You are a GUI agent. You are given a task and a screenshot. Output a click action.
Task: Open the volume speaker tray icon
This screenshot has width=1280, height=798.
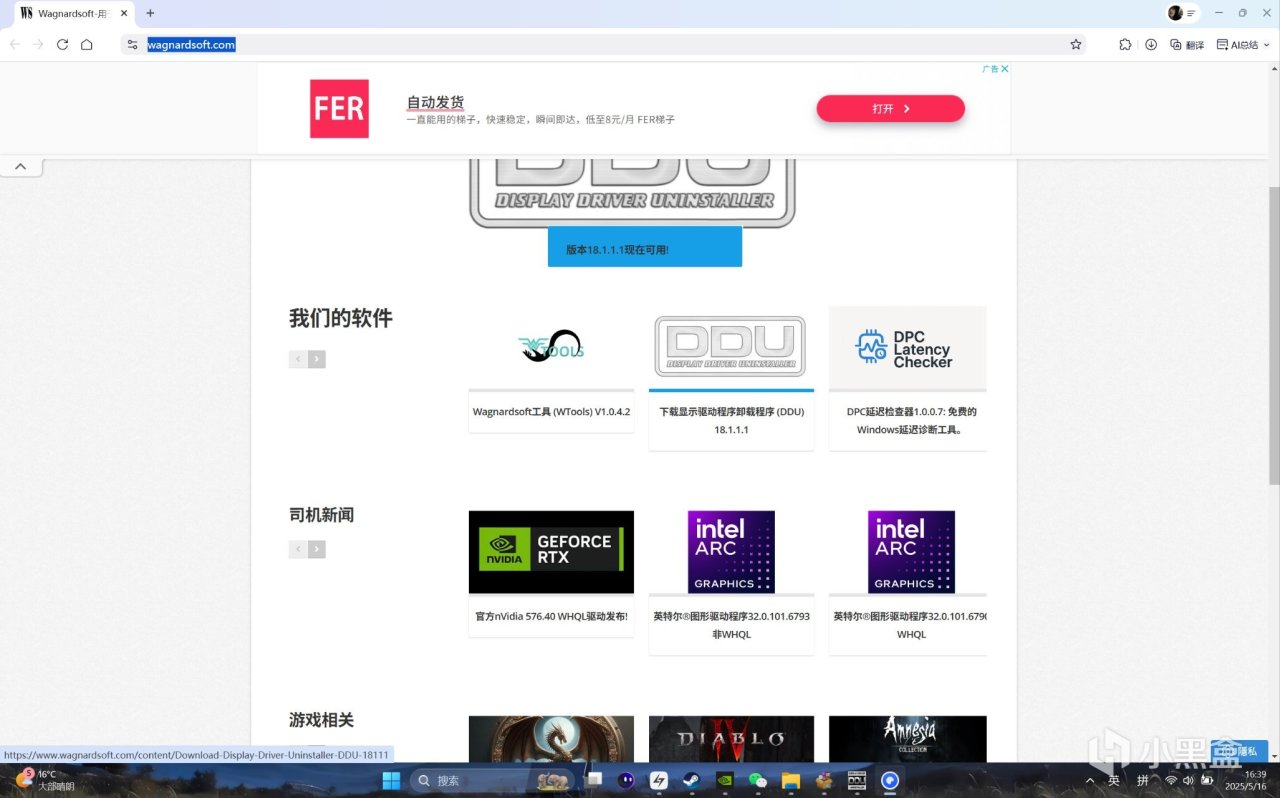[1188, 780]
